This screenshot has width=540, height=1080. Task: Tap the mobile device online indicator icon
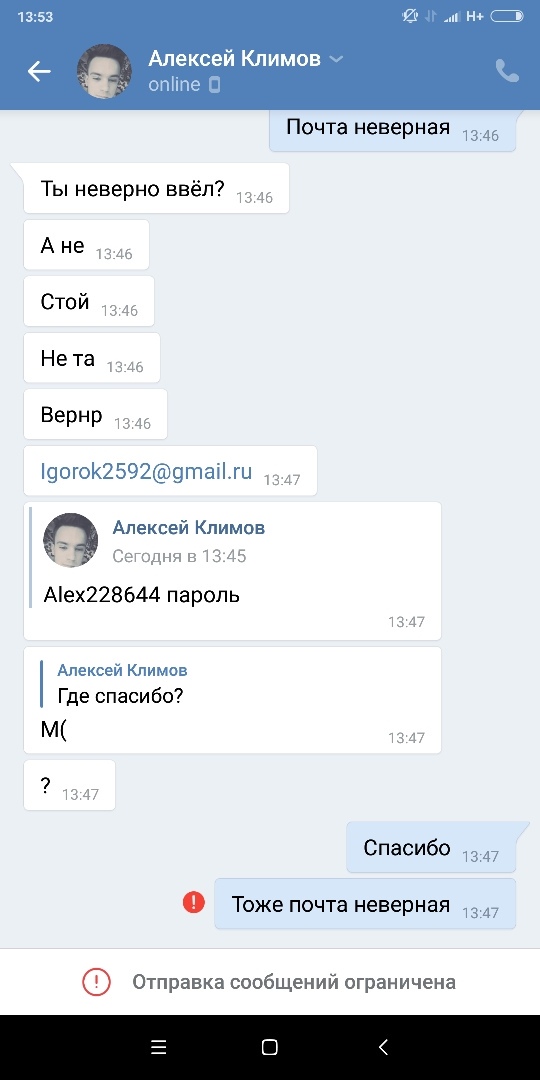pos(215,85)
